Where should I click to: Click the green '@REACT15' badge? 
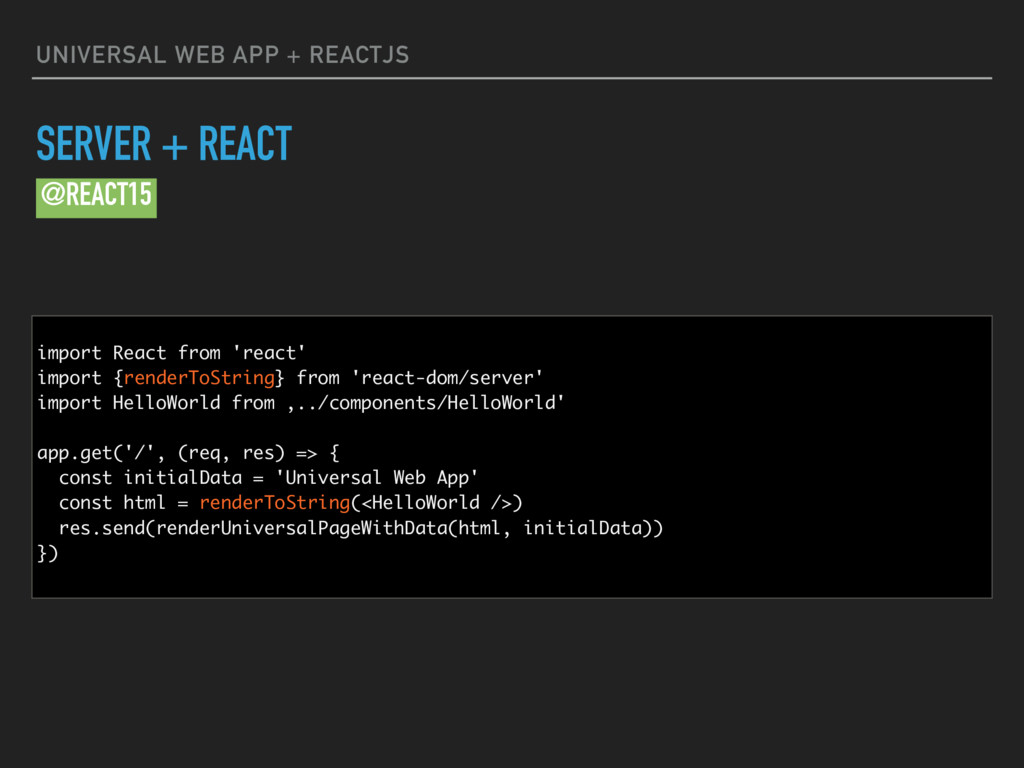tap(96, 198)
